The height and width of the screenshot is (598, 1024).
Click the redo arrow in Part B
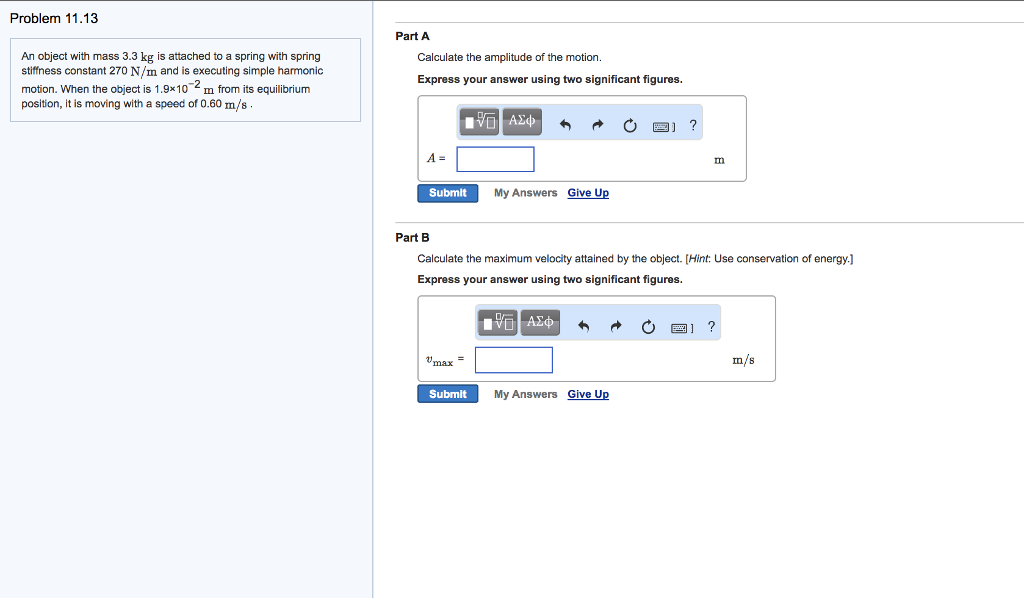pyautogui.click(x=616, y=326)
